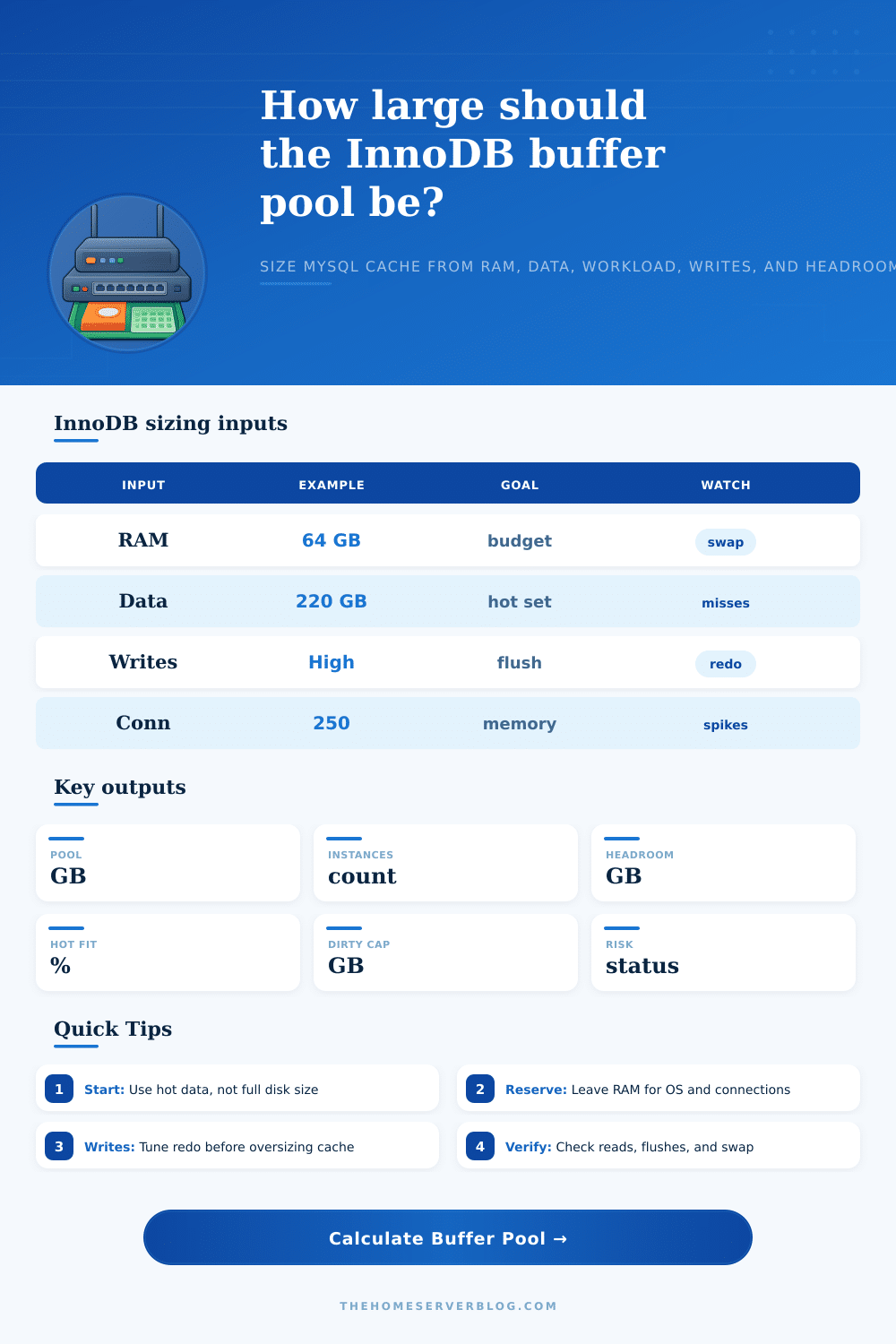Image resolution: width=896 pixels, height=1344 pixels.
Task: Click tip number 4 badge
Action: tap(480, 1146)
